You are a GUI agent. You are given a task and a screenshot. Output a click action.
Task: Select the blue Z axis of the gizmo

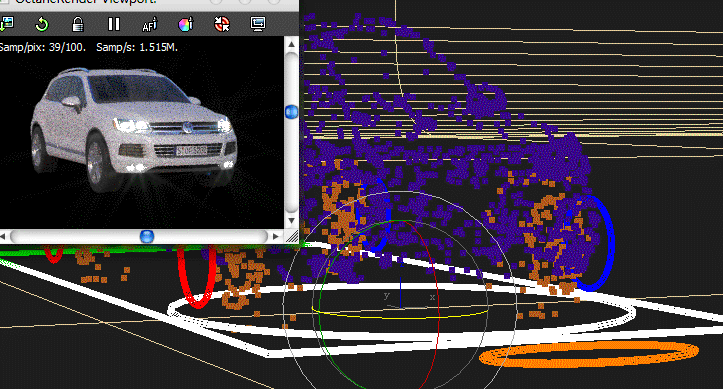pos(401,291)
